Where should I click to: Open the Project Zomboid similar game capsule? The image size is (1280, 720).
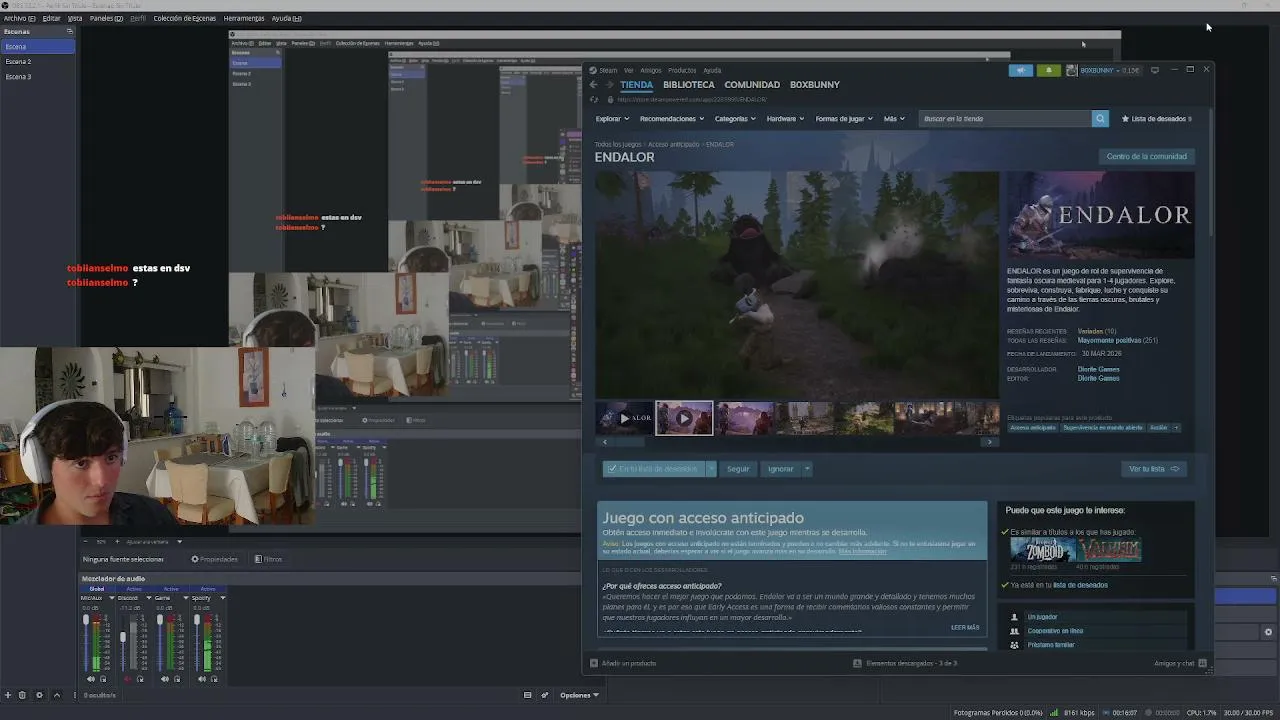tap(1042, 550)
